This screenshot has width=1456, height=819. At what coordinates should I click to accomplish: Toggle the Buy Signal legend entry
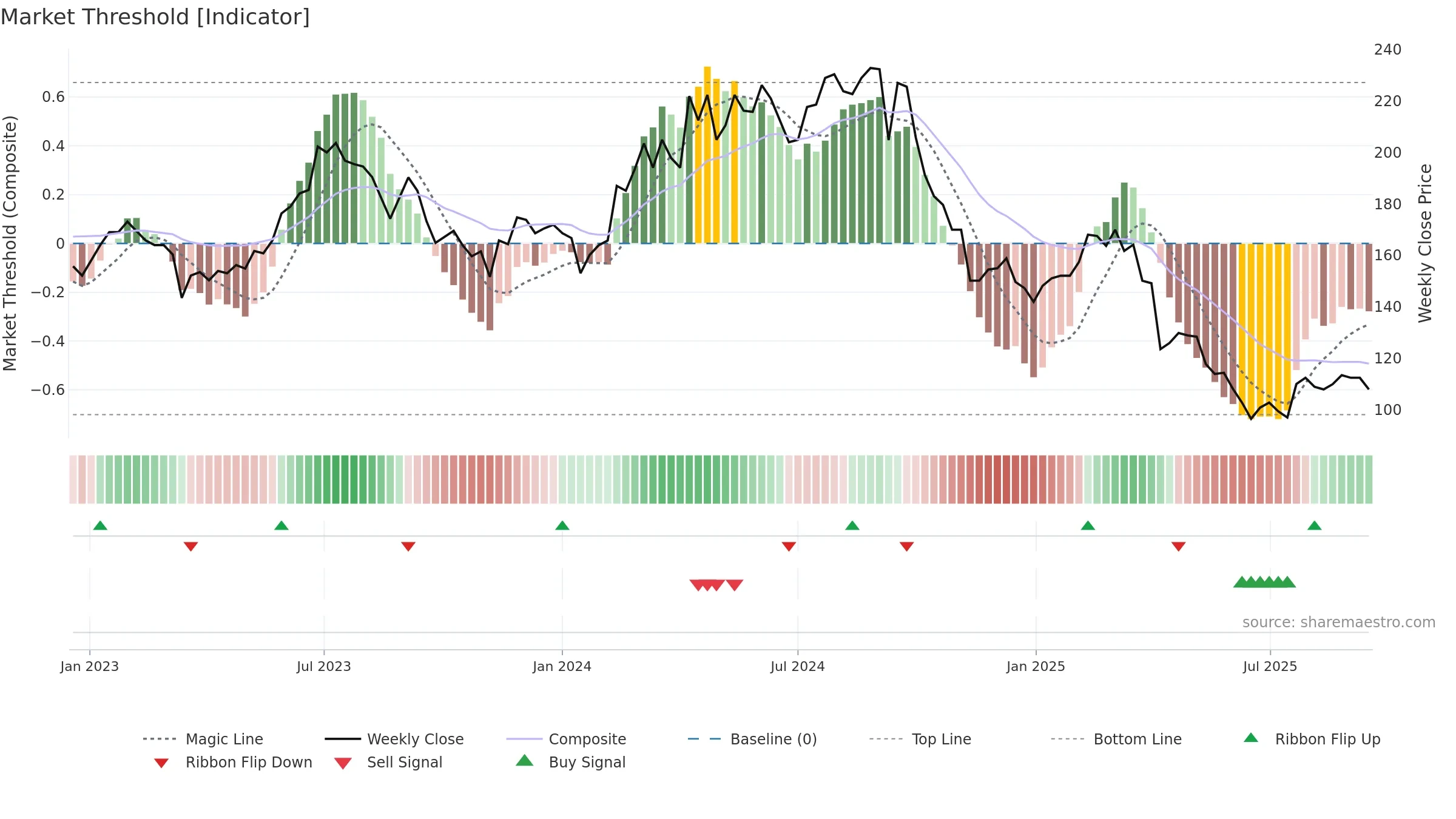pos(570,762)
